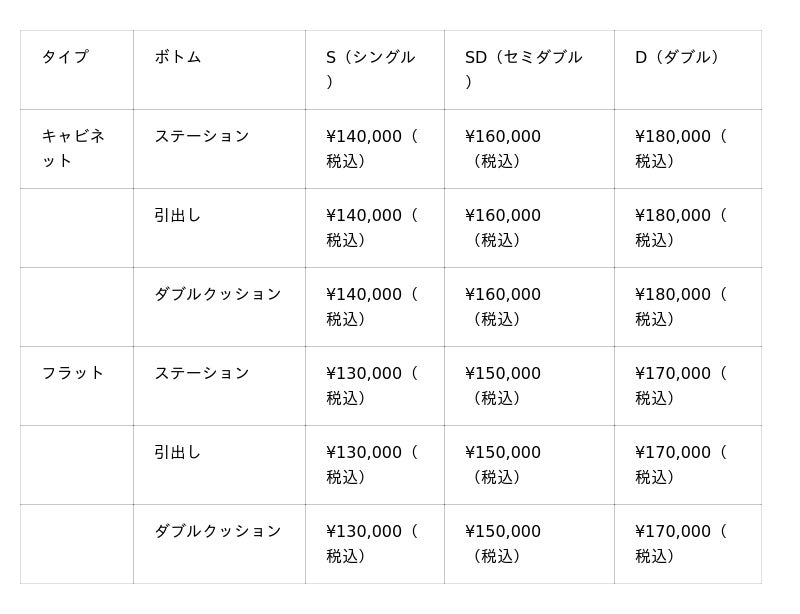Select the ボトム column header cell
800x614 pixels.
pos(178,57)
